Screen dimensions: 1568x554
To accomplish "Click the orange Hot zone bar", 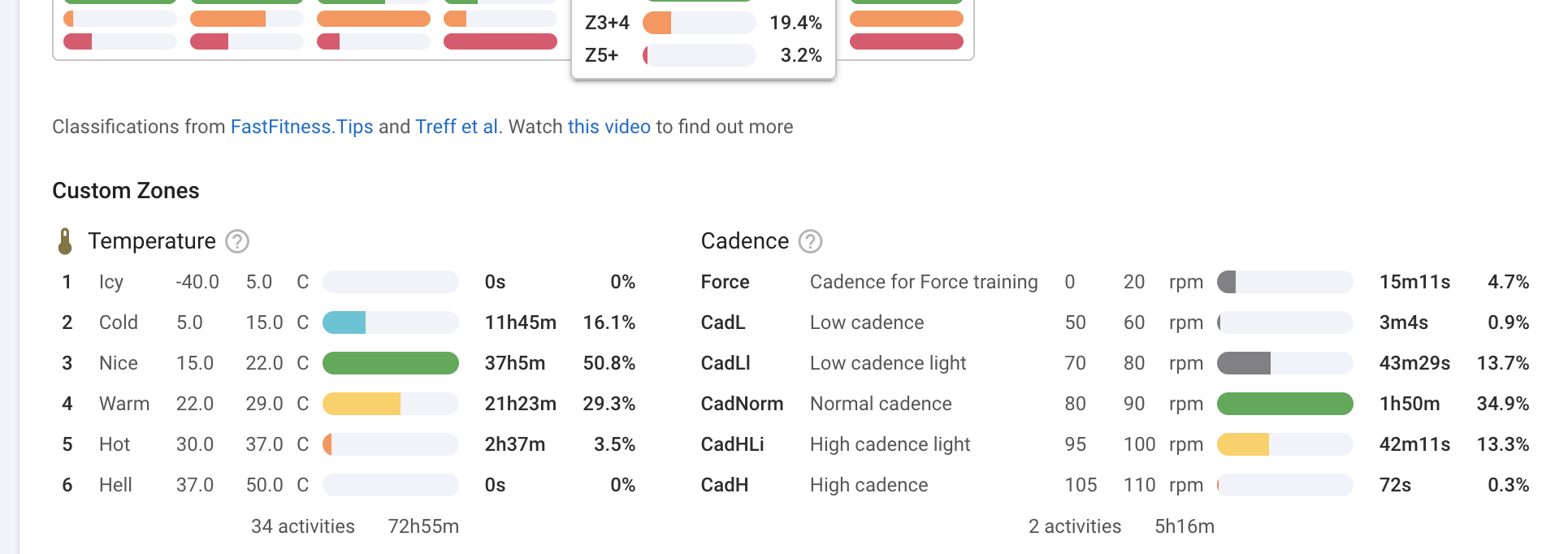I will [328, 444].
